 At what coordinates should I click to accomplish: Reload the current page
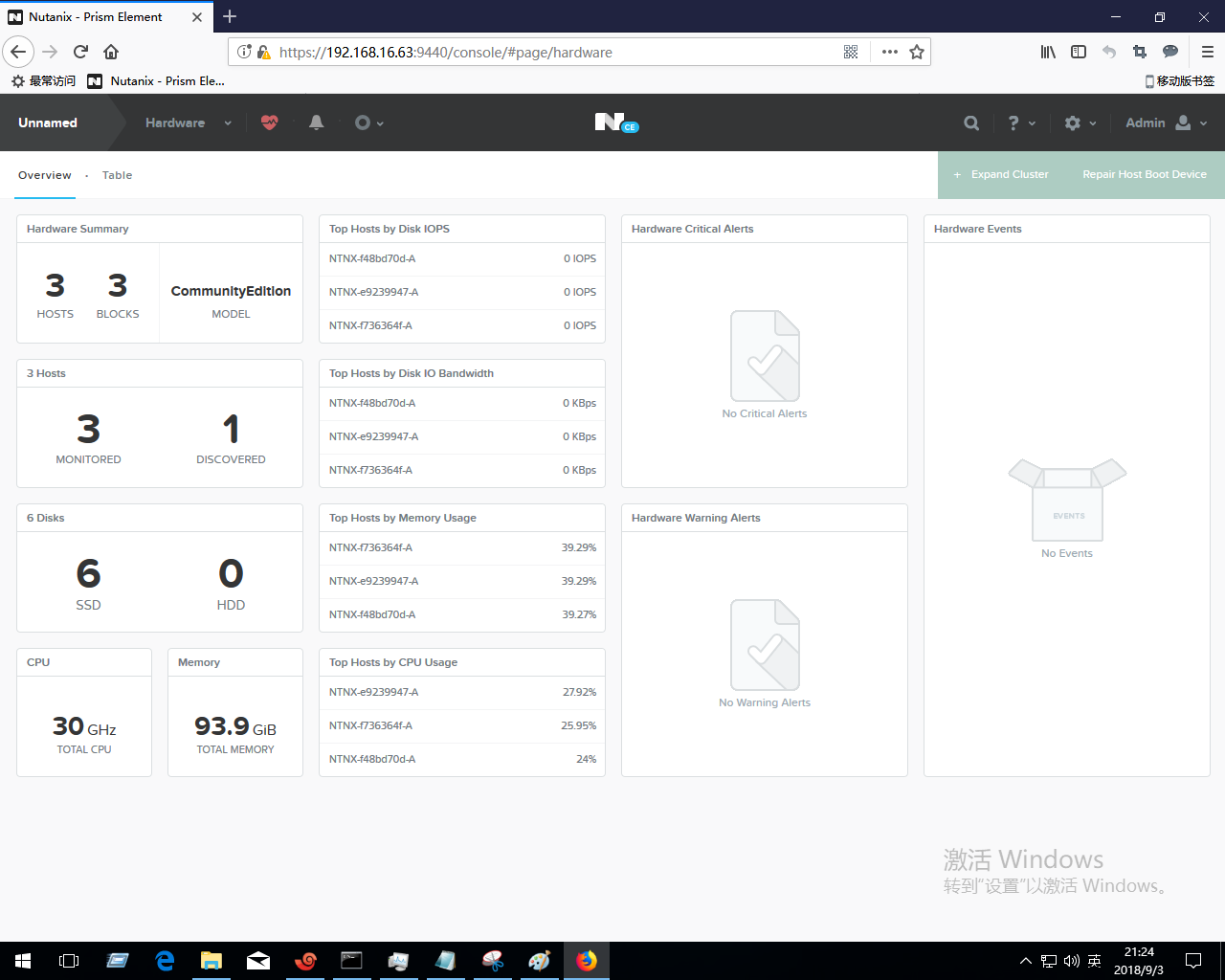coord(80,52)
